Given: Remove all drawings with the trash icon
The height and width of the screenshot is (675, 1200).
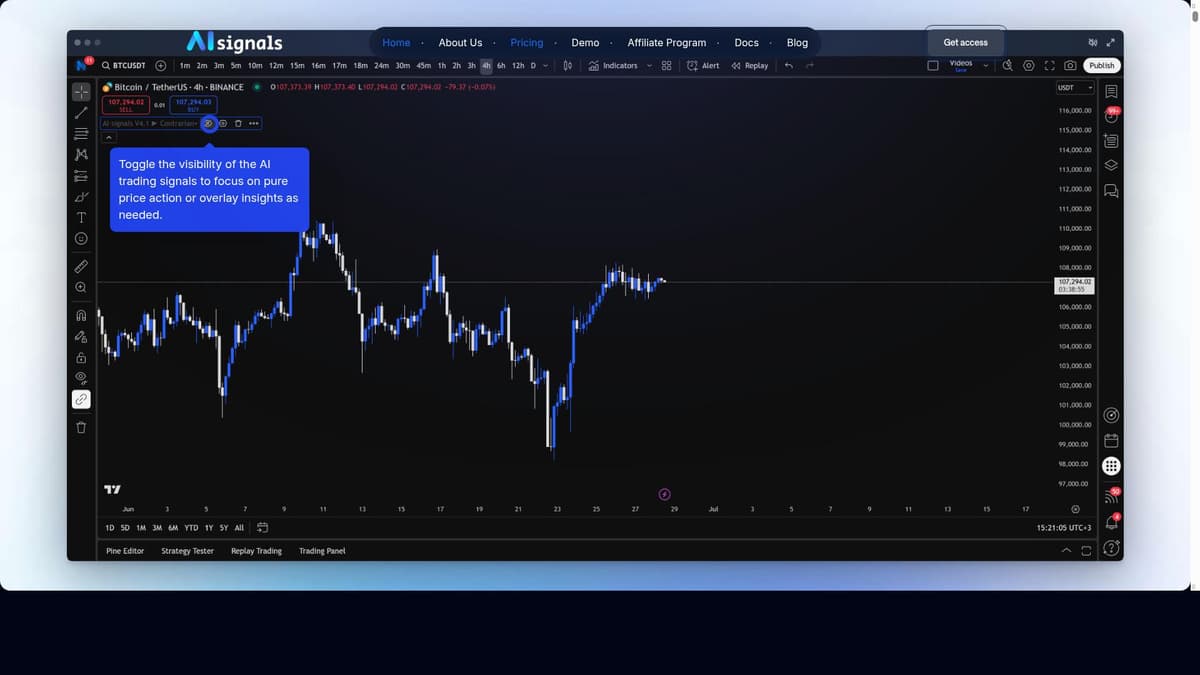Looking at the screenshot, I should pyautogui.click(x=81, y=427).
